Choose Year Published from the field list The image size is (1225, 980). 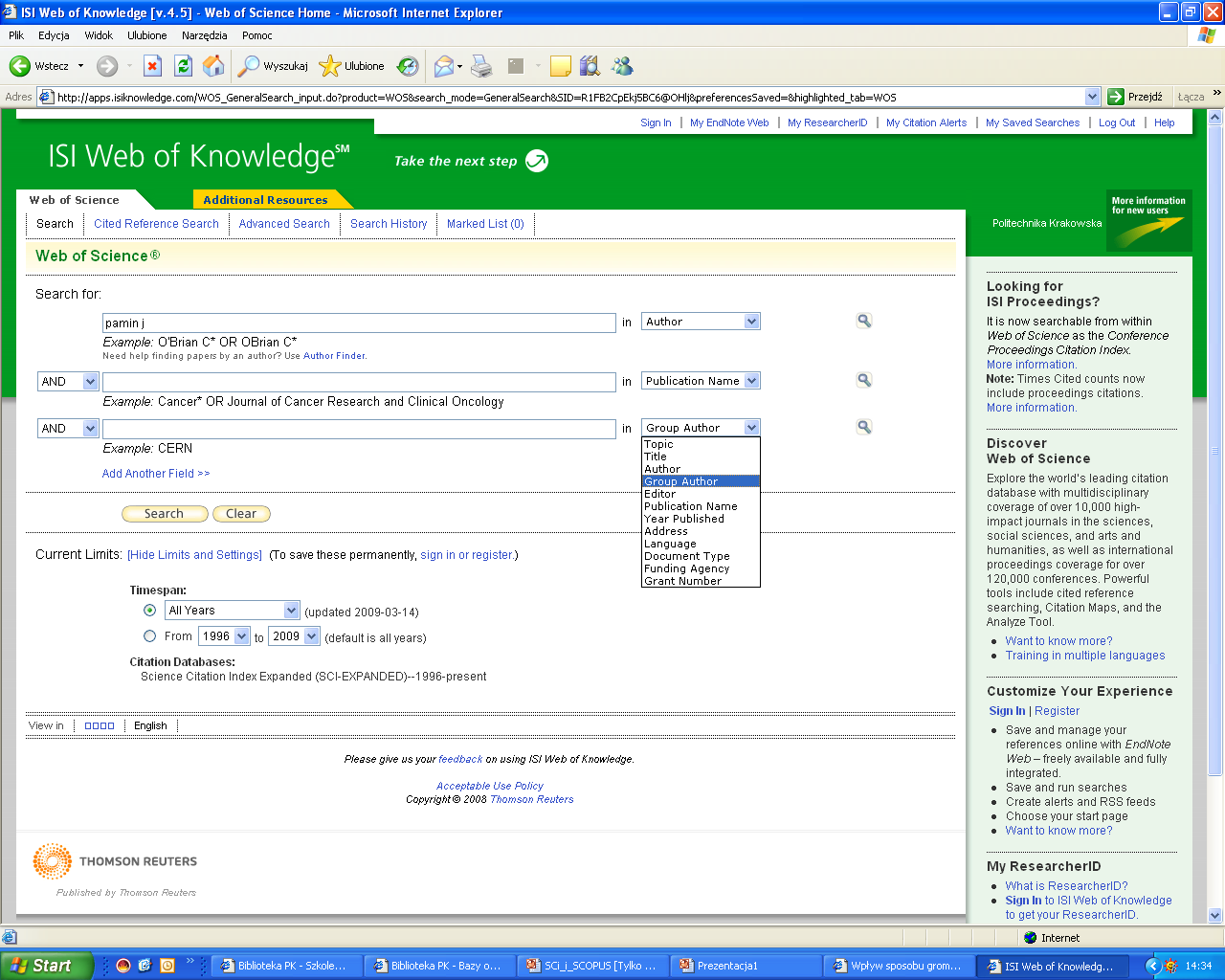(x=701, y=519)
